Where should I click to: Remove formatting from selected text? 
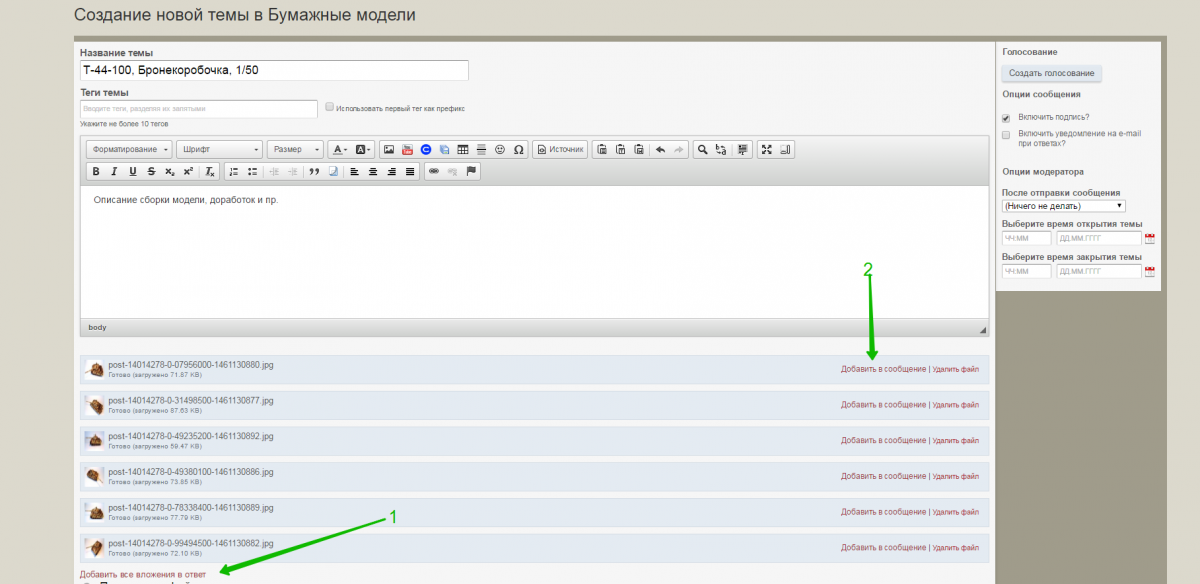tap(210, 171)
